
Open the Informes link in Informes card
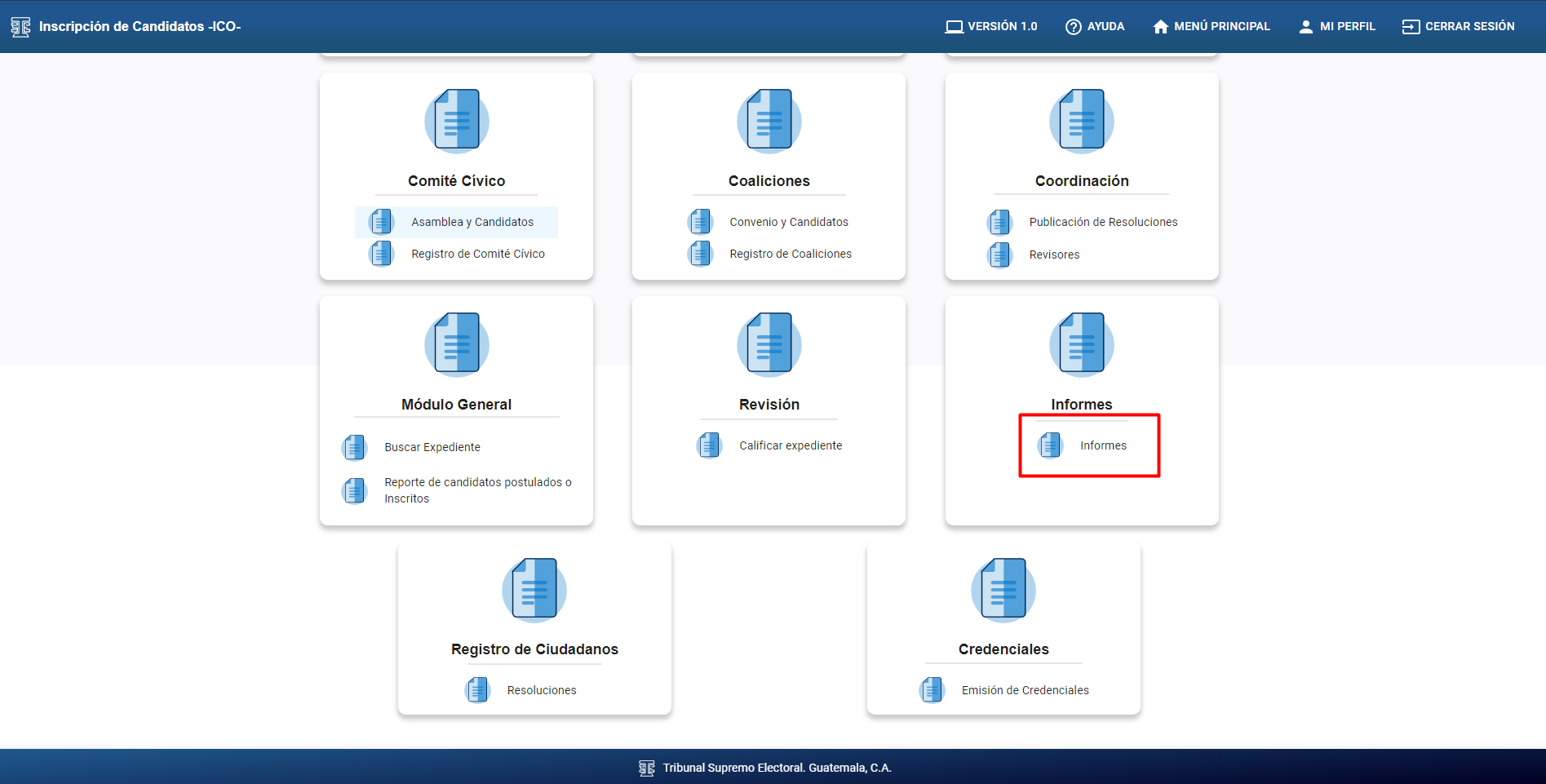click(x=1102, y=445)
